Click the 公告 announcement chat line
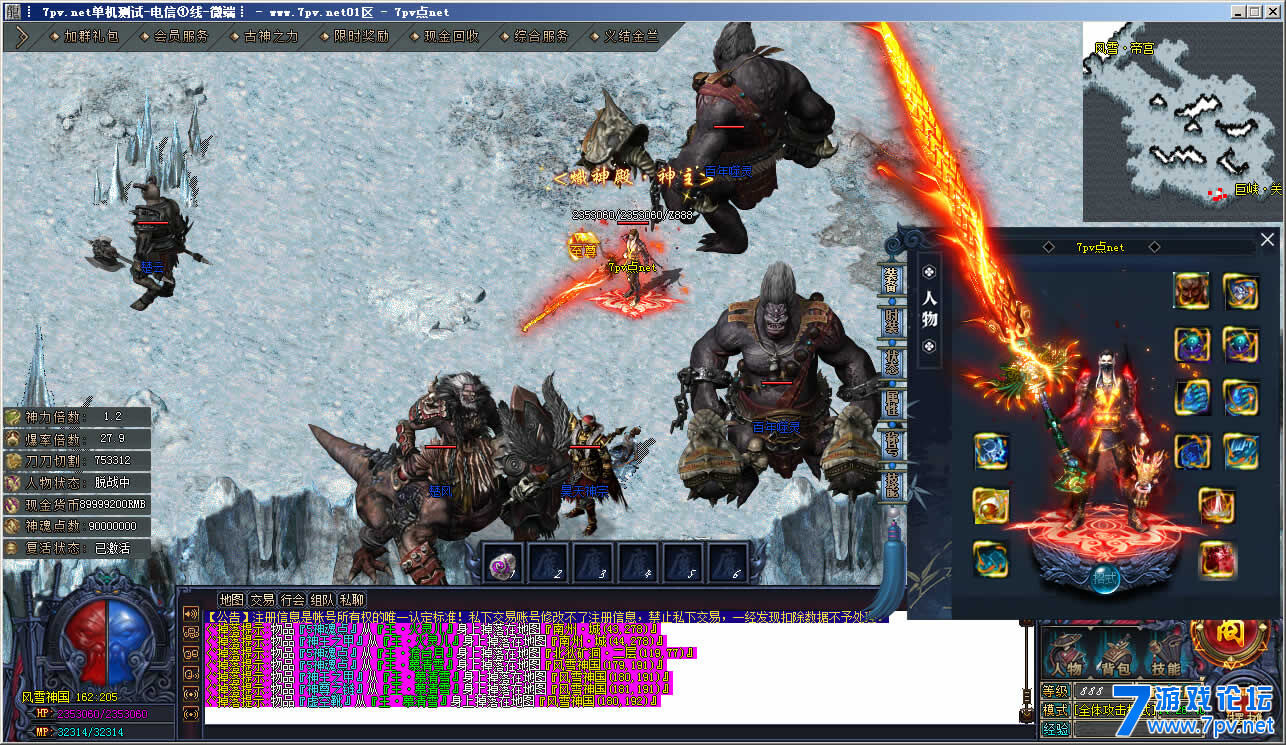This screenshot has height=745, width=1286. 547,616
